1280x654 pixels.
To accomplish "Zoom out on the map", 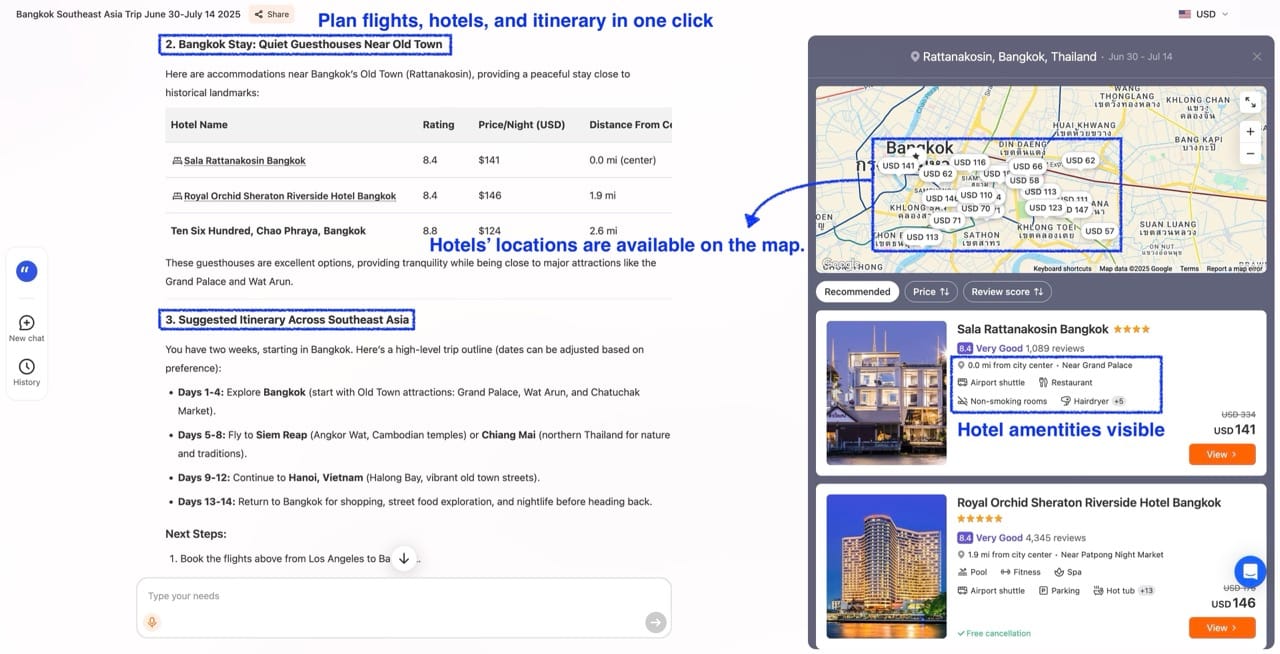I will pyautogui.click(x=1250, y=154).
